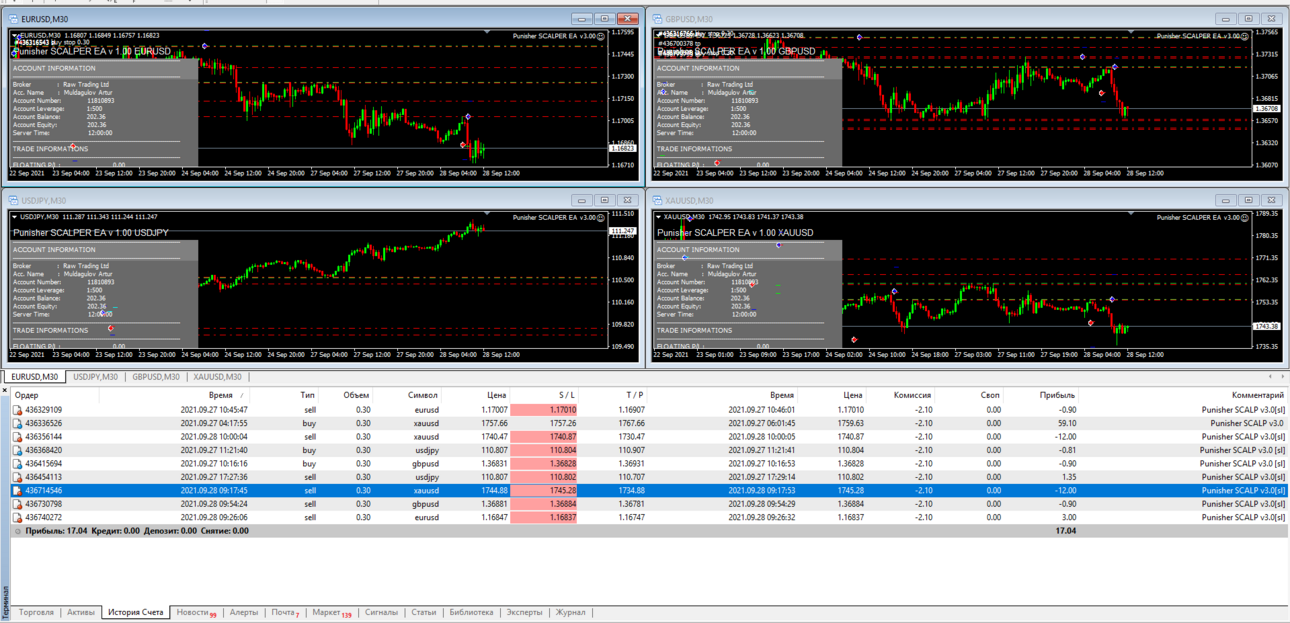The image size is (1290, 623).
Task: Open the Новости tab
Action: click(196, 612)
